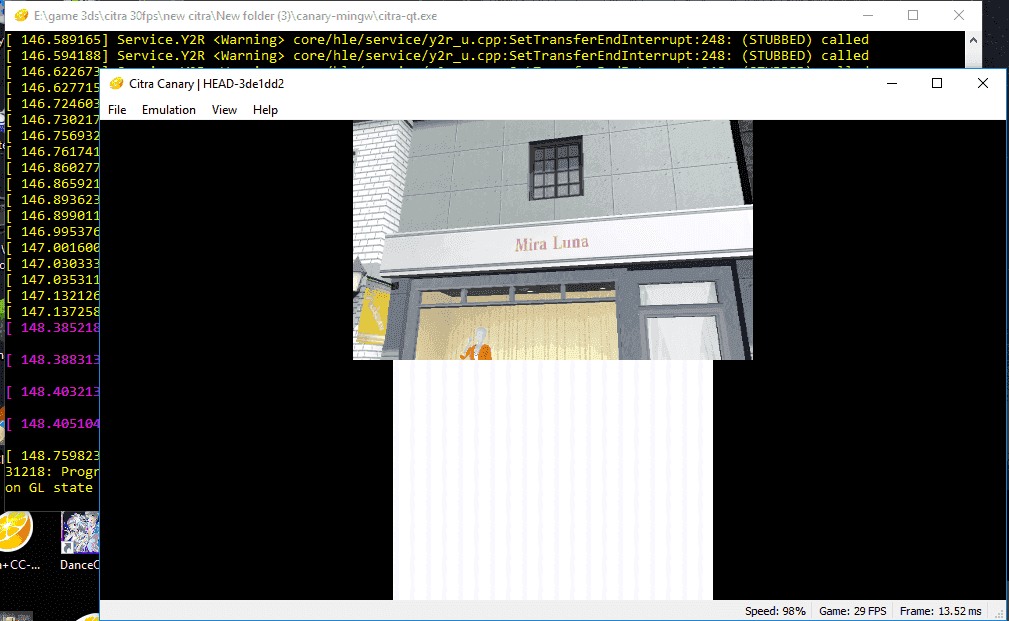Screen dimensions: 1009x621
Task: Click the Game: 29 FPS status entry
Action: pos(853,611)
